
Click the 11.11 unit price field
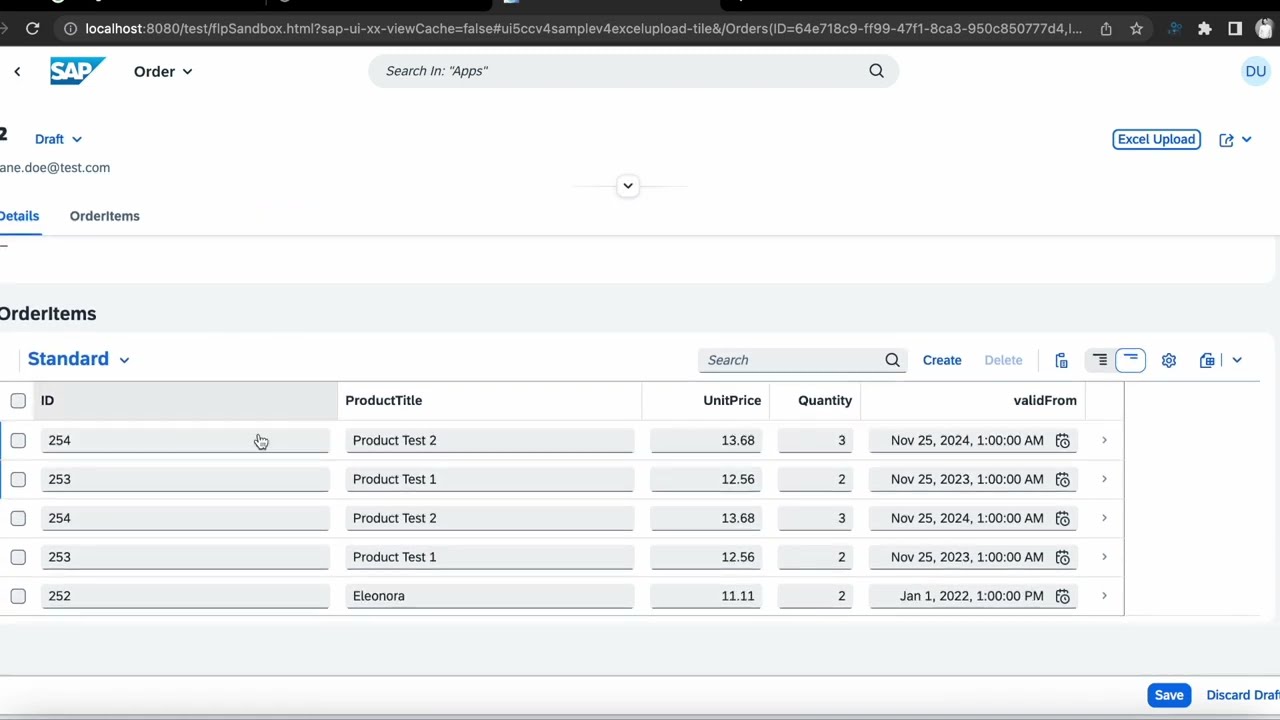pos(705,596)
